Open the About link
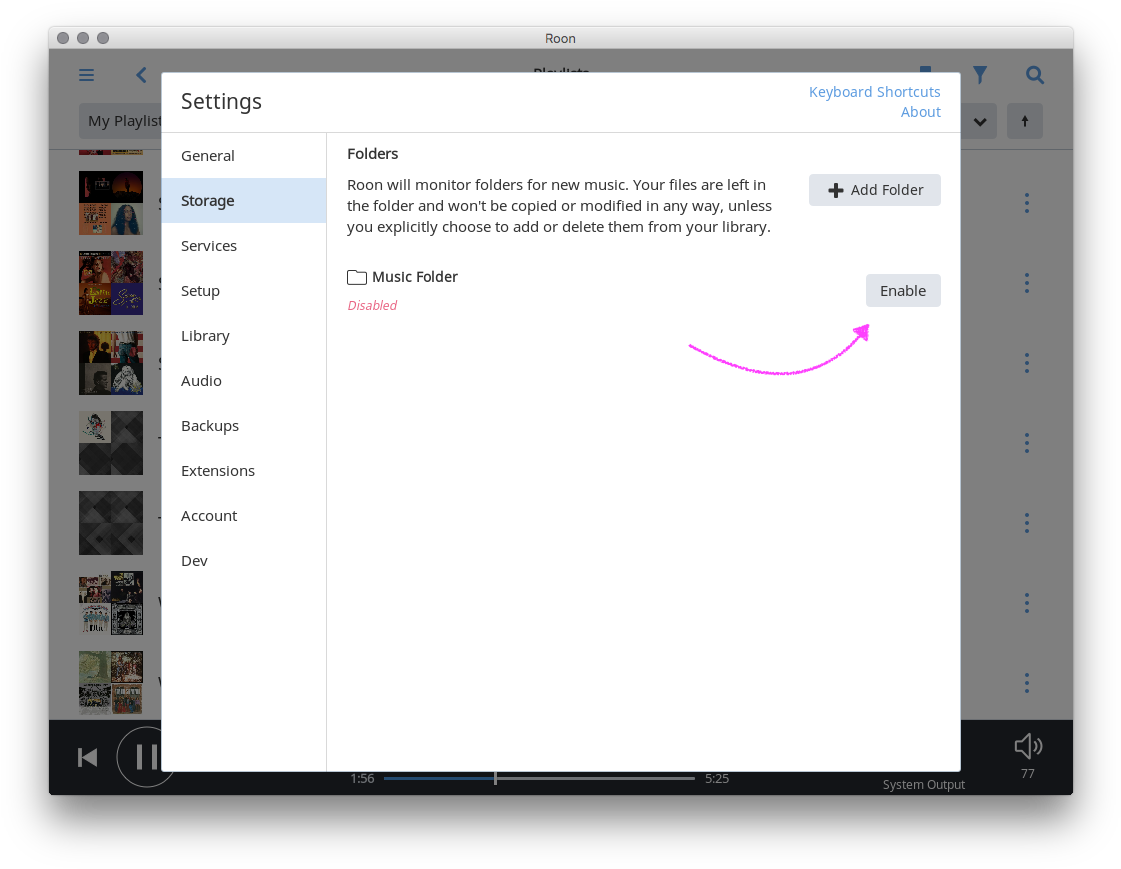 coord(920,112)
